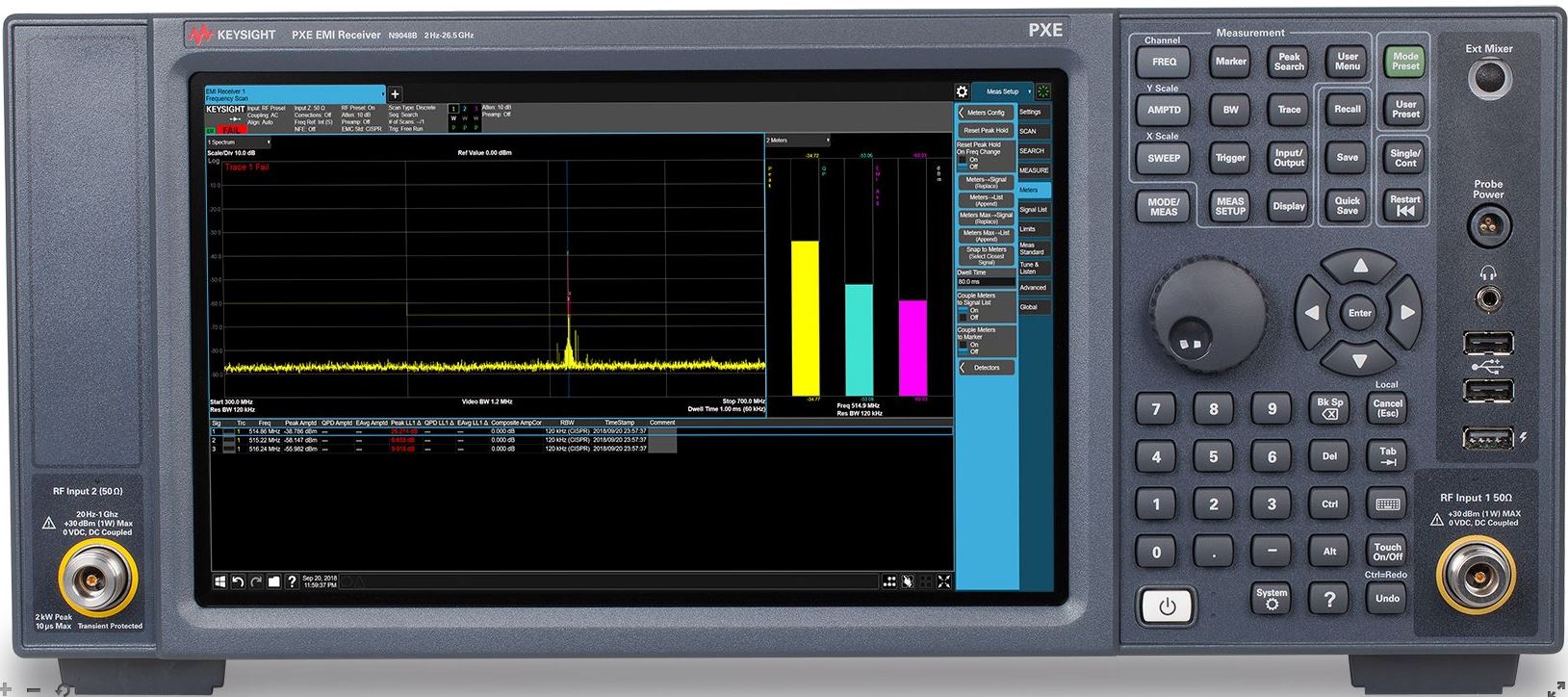Switch to the Signal List tab
Screen dimensions: 1568x697
[1034, 209]
